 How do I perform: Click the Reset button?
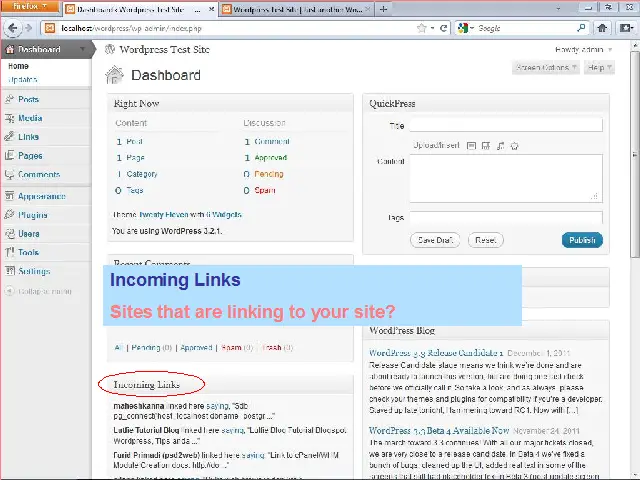pos(486,240)
